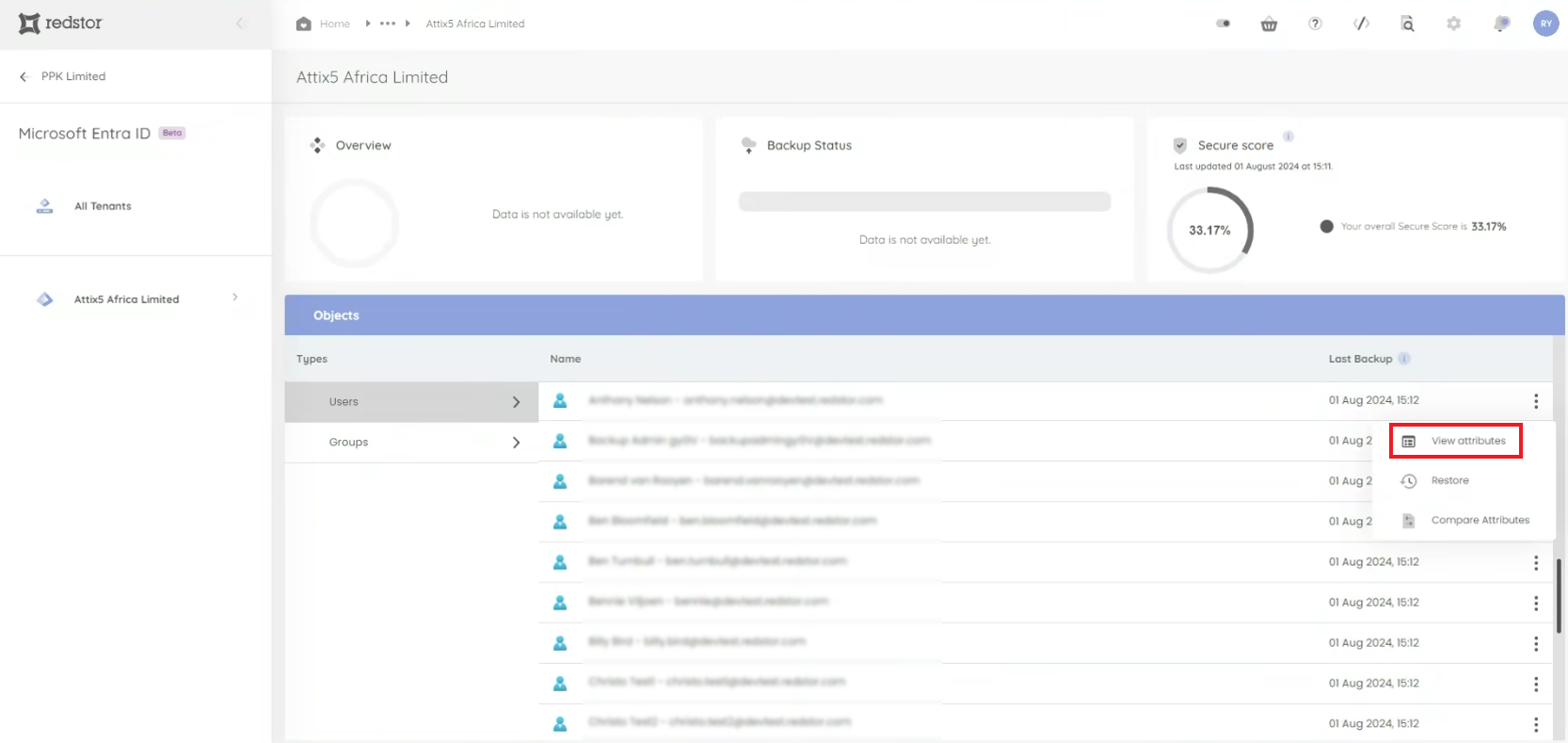
Task: Expand Attix5 Africa Limited sidebar chevron
Action: click(235, 298)
